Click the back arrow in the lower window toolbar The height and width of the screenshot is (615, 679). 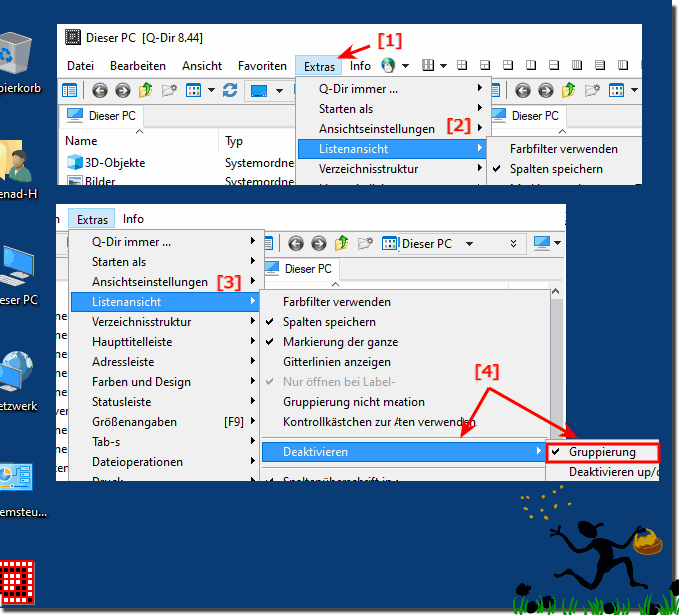point(296,243)
